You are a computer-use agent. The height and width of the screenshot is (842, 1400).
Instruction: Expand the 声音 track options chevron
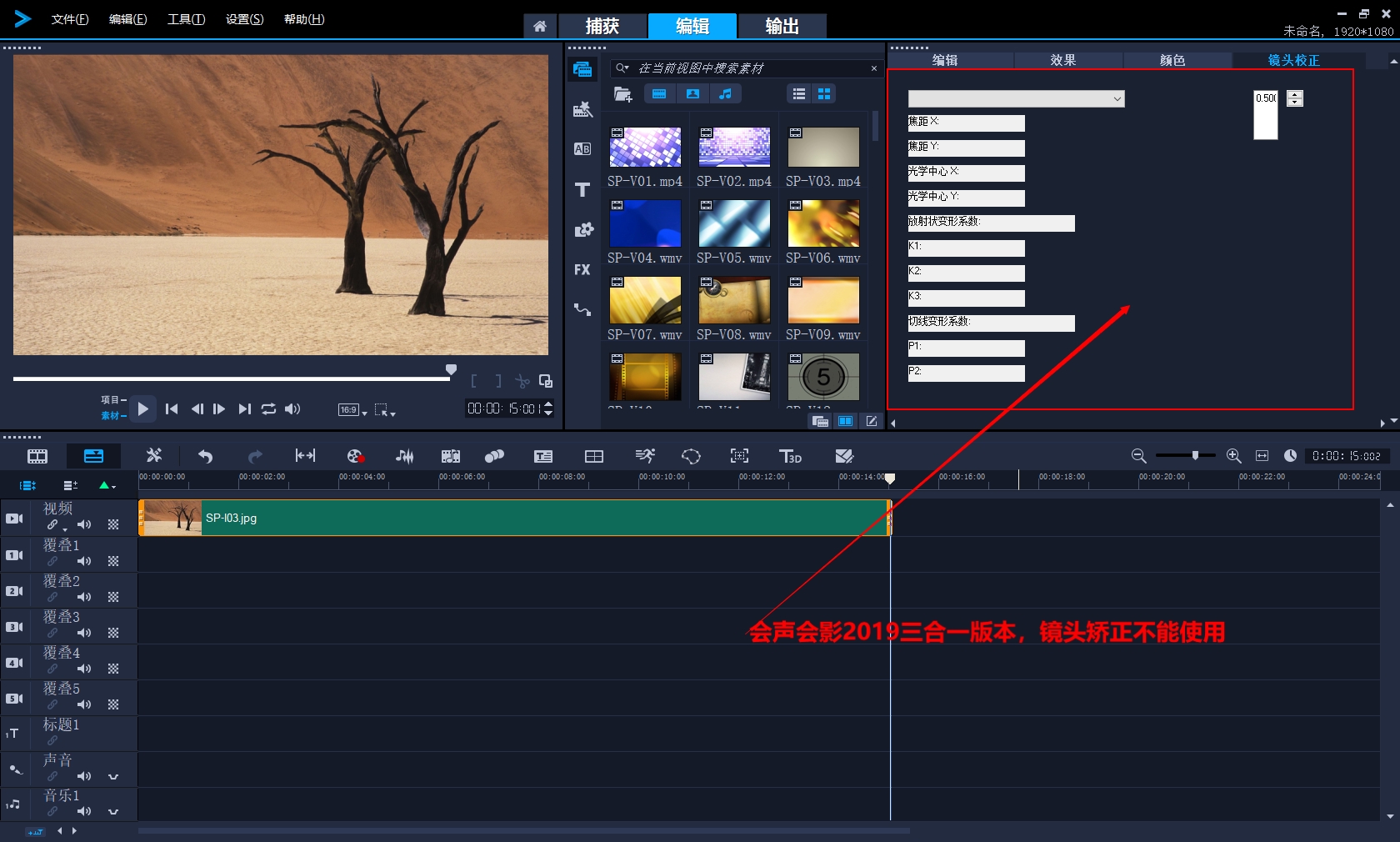(x=113, y=776)
